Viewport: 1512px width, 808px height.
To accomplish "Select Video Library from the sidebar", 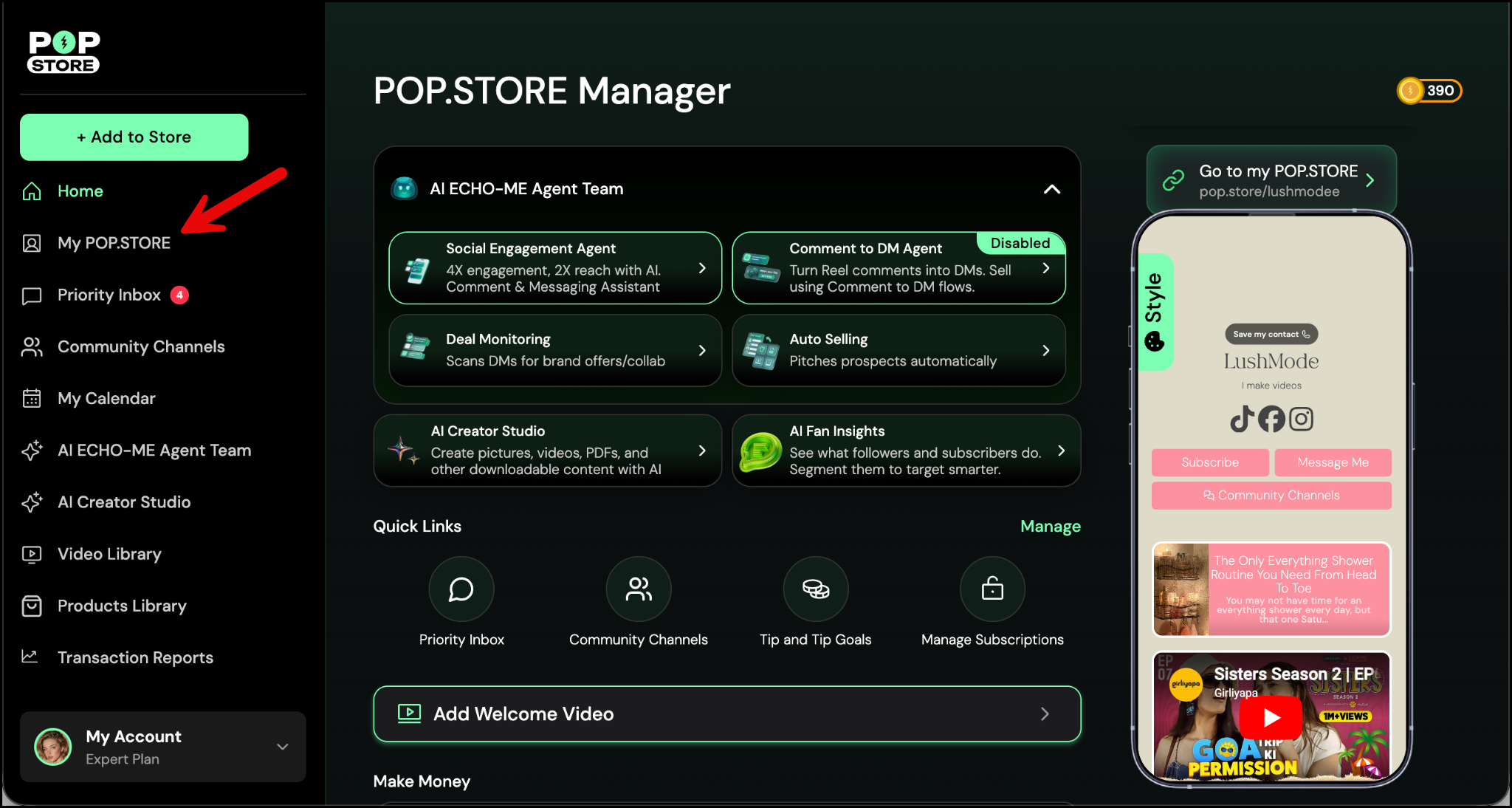I will (109, 554).
